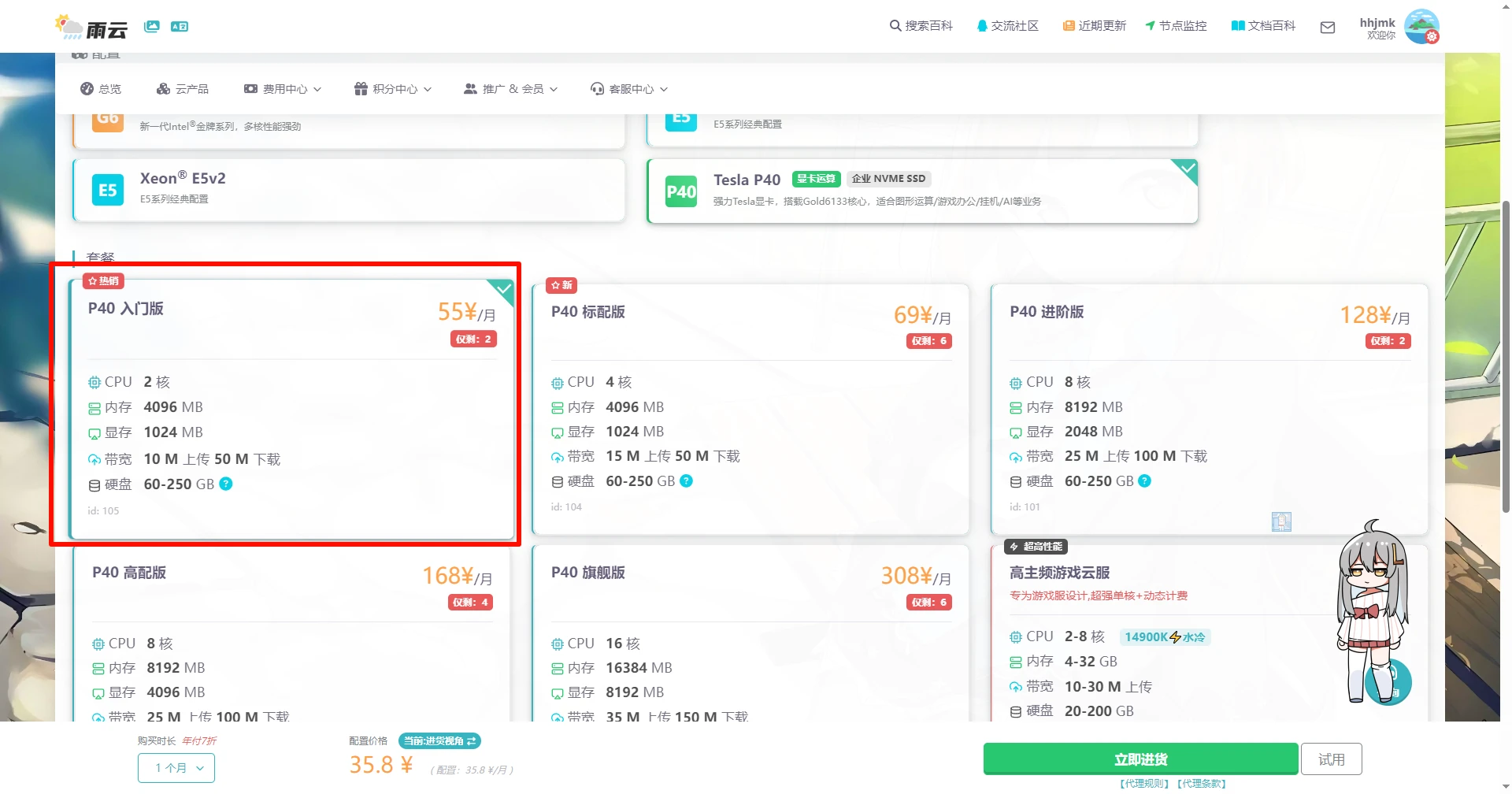This screenshot has width=1512, height=794.
Task: Open the mail envelope inbox icon
Action: pos(1328,28)
